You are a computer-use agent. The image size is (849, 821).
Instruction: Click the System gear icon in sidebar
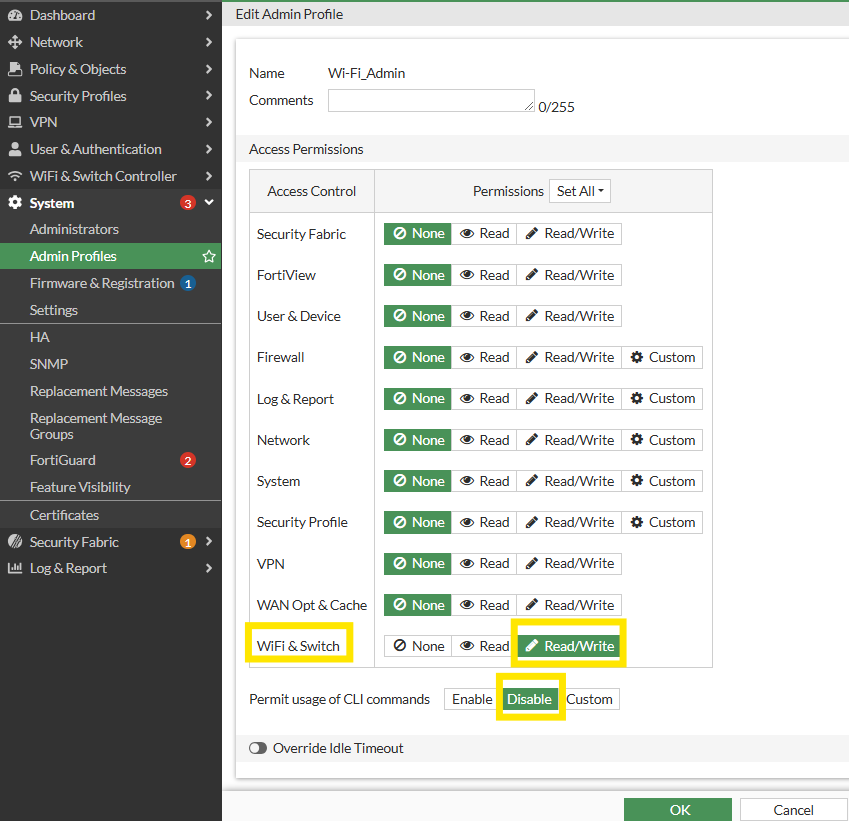tap(15, 203)
